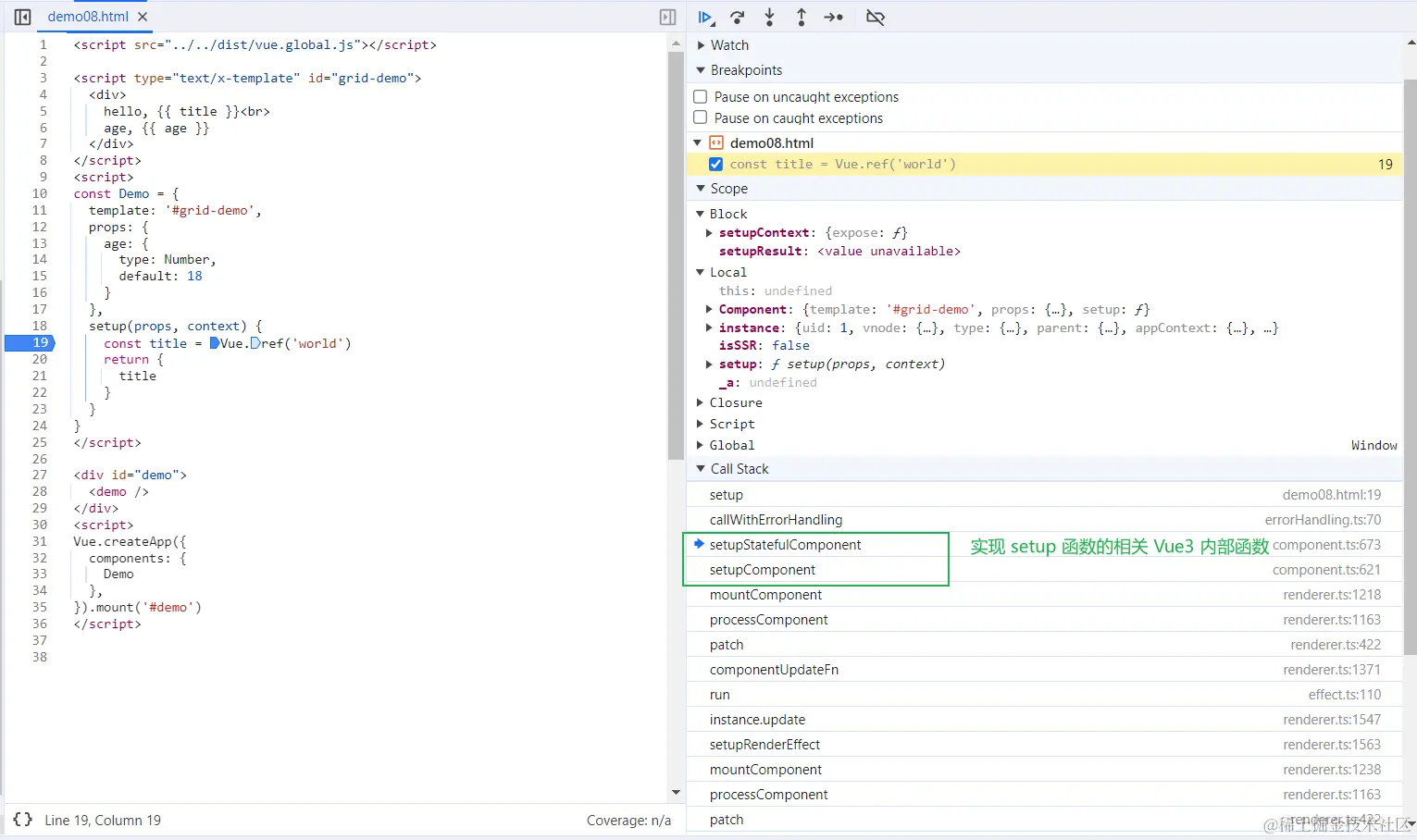Select the setupStatefulComponent stack frame
The image size is (1417, 840).
(1045, 545)
